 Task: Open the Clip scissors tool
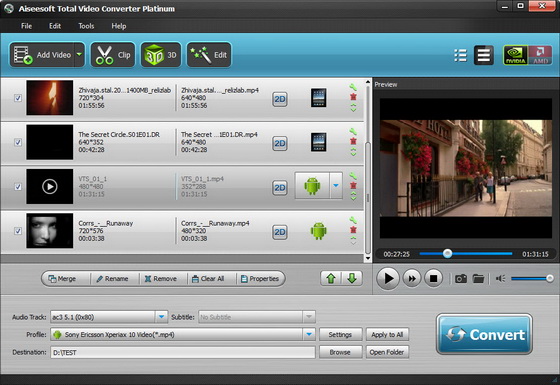click(x=113, y=55)
